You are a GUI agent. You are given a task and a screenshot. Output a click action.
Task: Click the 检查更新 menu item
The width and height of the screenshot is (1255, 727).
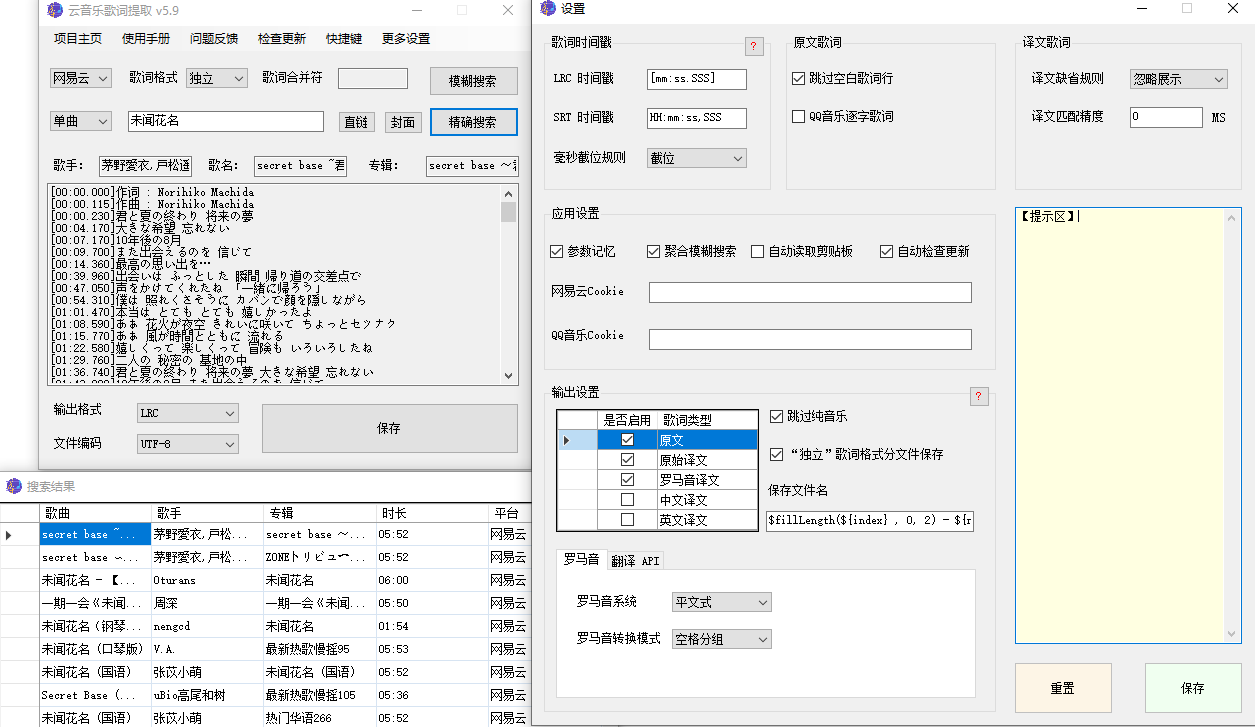click(282, 39)
